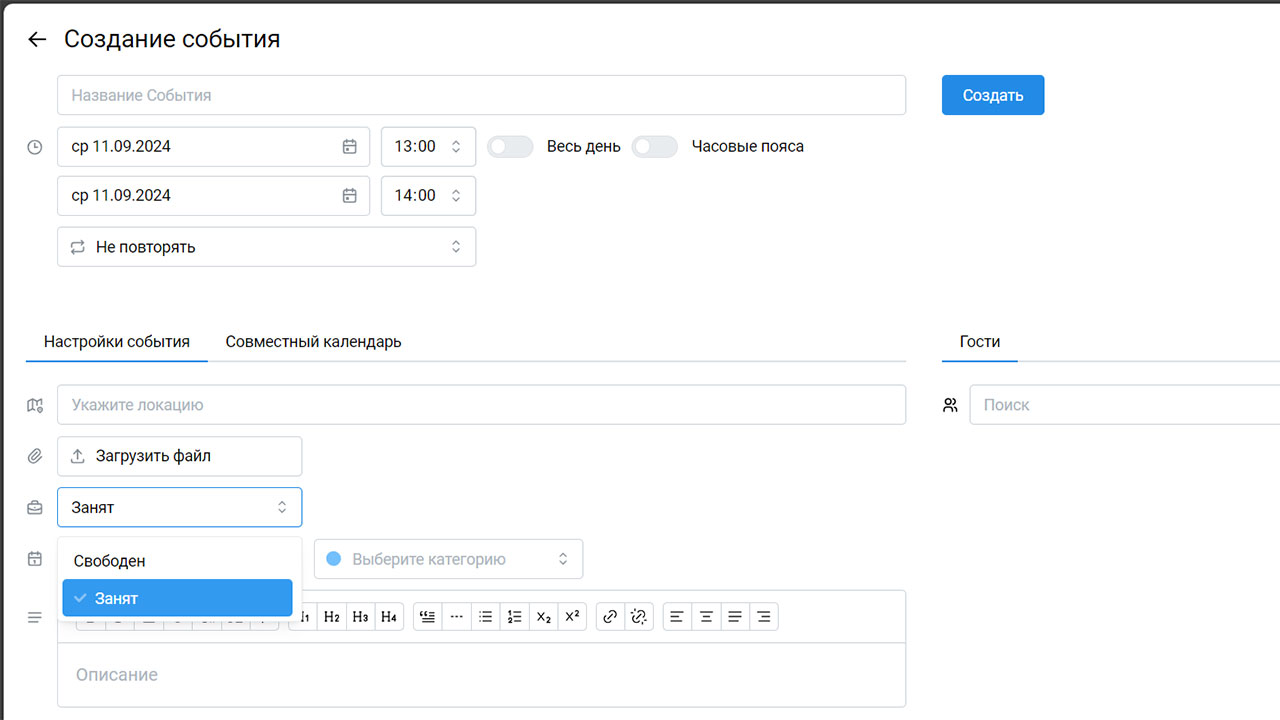Click Загрузить файл upload button
1280x720 pixels.
[x=180, y=456]
